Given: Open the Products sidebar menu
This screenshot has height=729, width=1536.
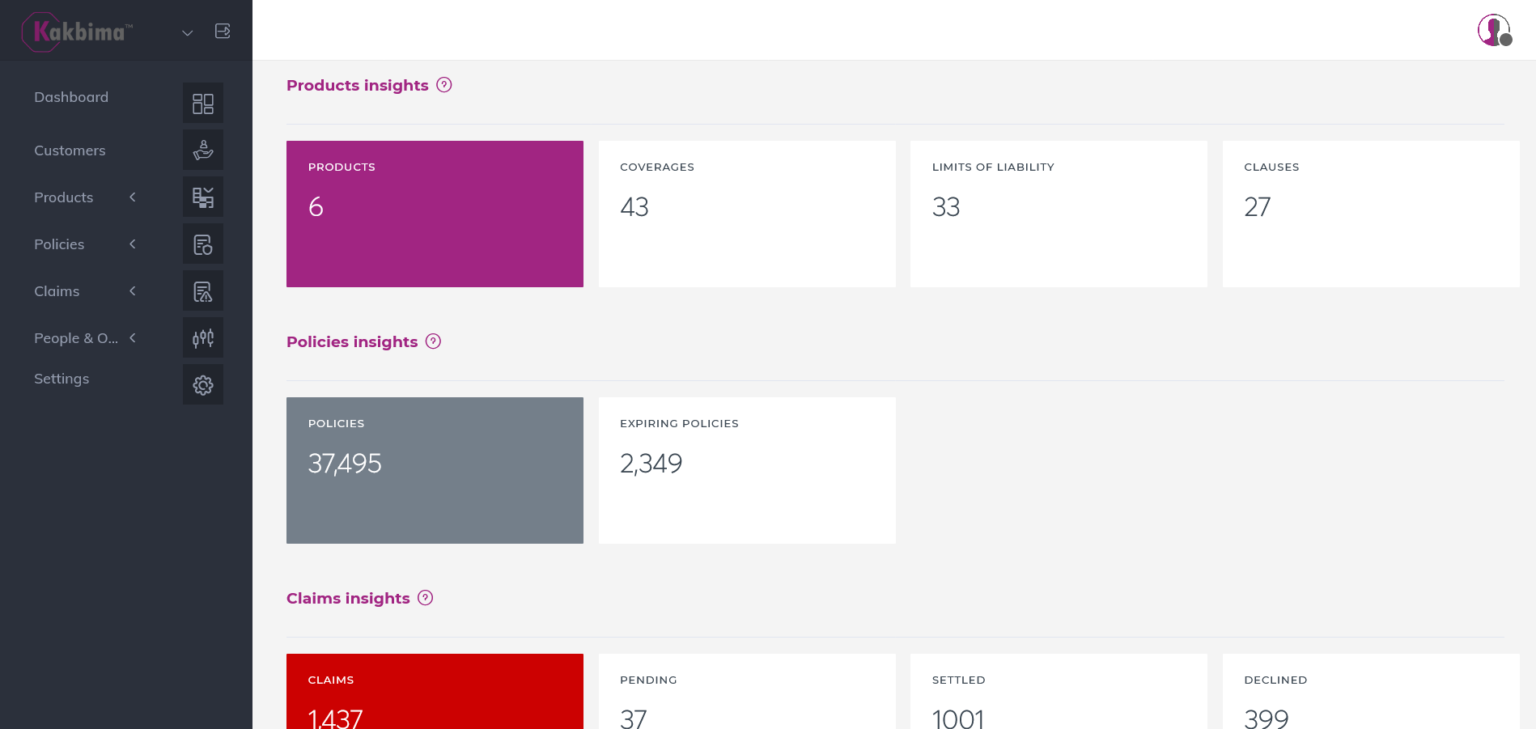Looking at the screenshot, I should [x=64, y=197].
